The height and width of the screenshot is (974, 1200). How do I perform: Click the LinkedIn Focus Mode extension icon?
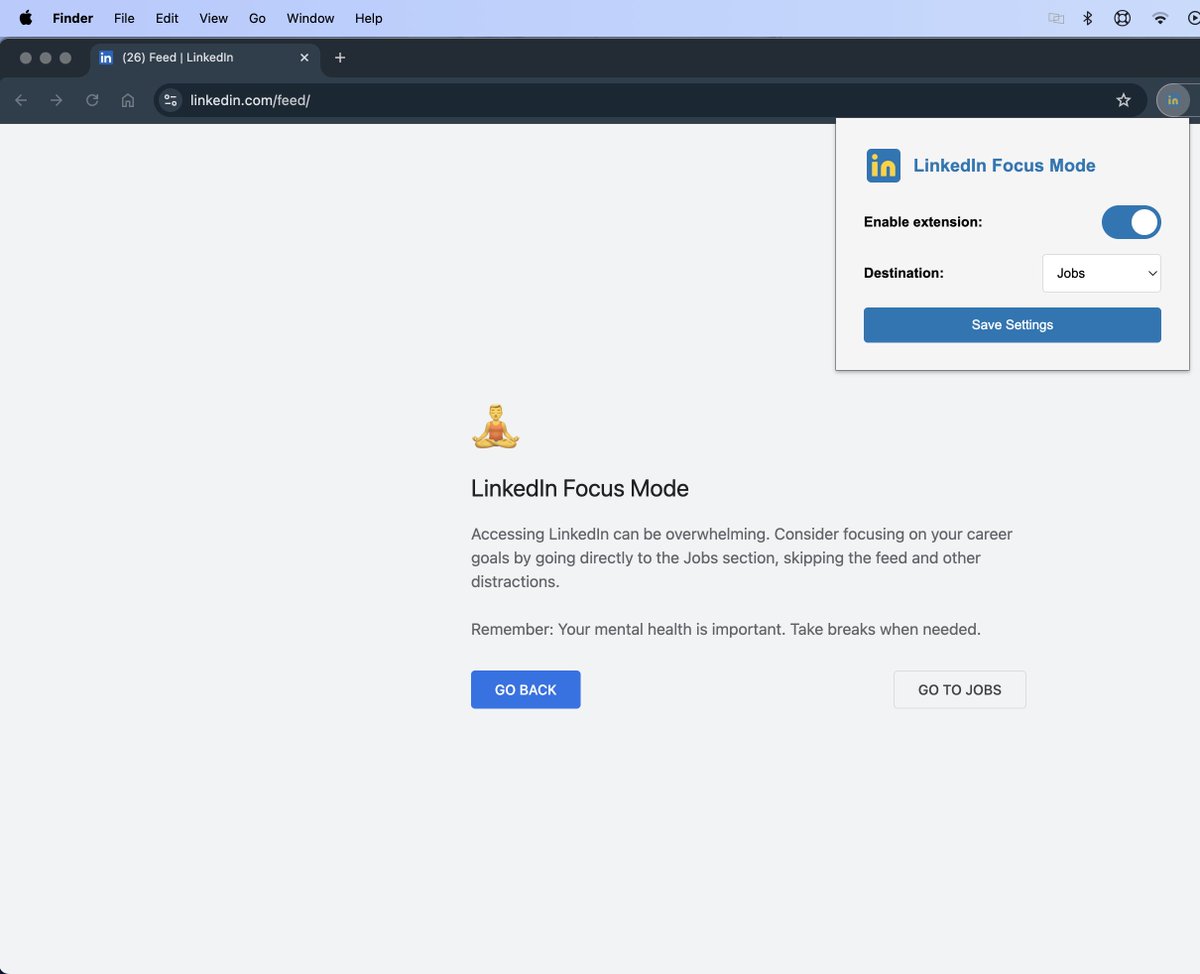tap(1173, 100)
